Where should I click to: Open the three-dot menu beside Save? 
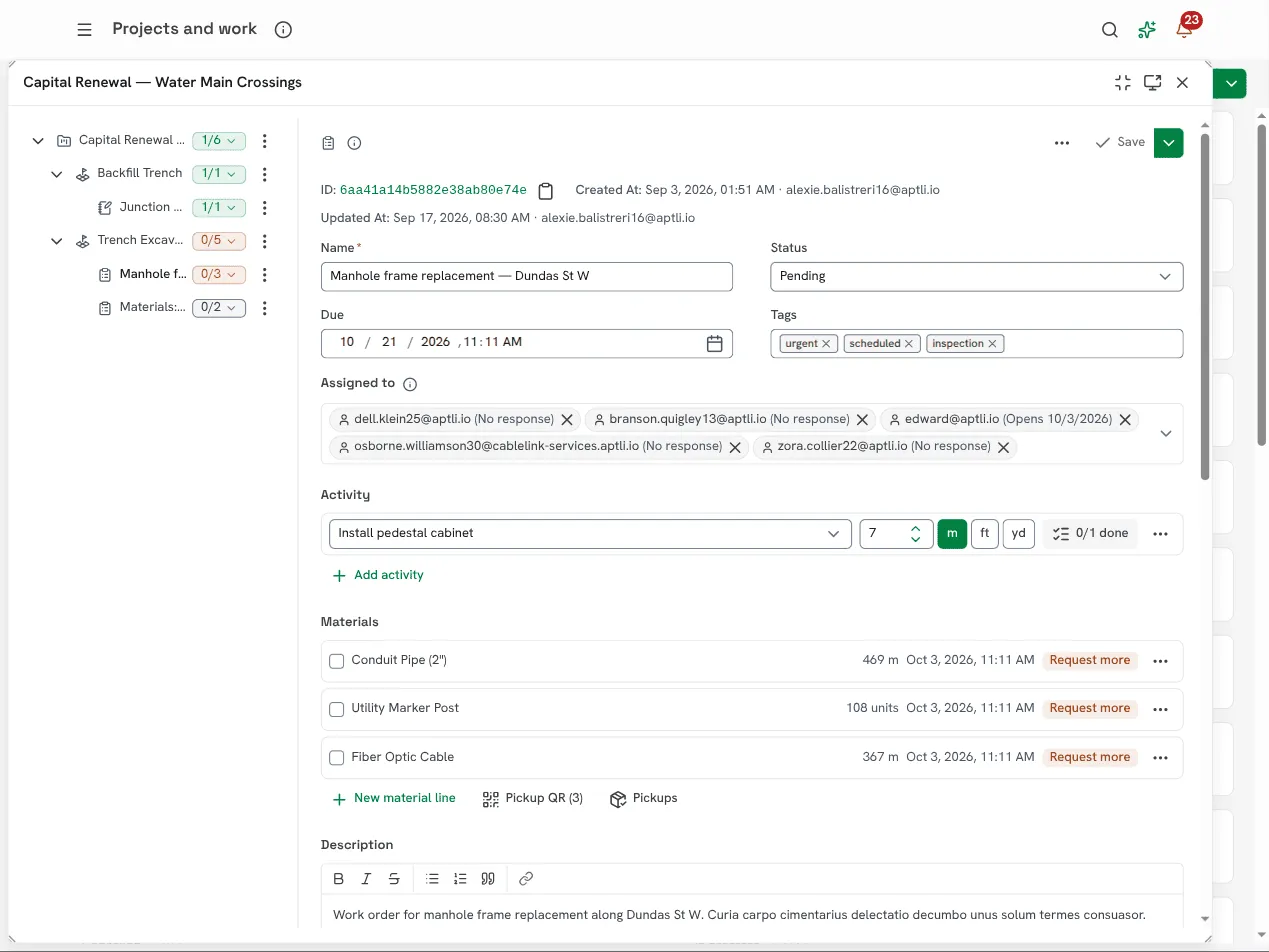pos(1062,143)
